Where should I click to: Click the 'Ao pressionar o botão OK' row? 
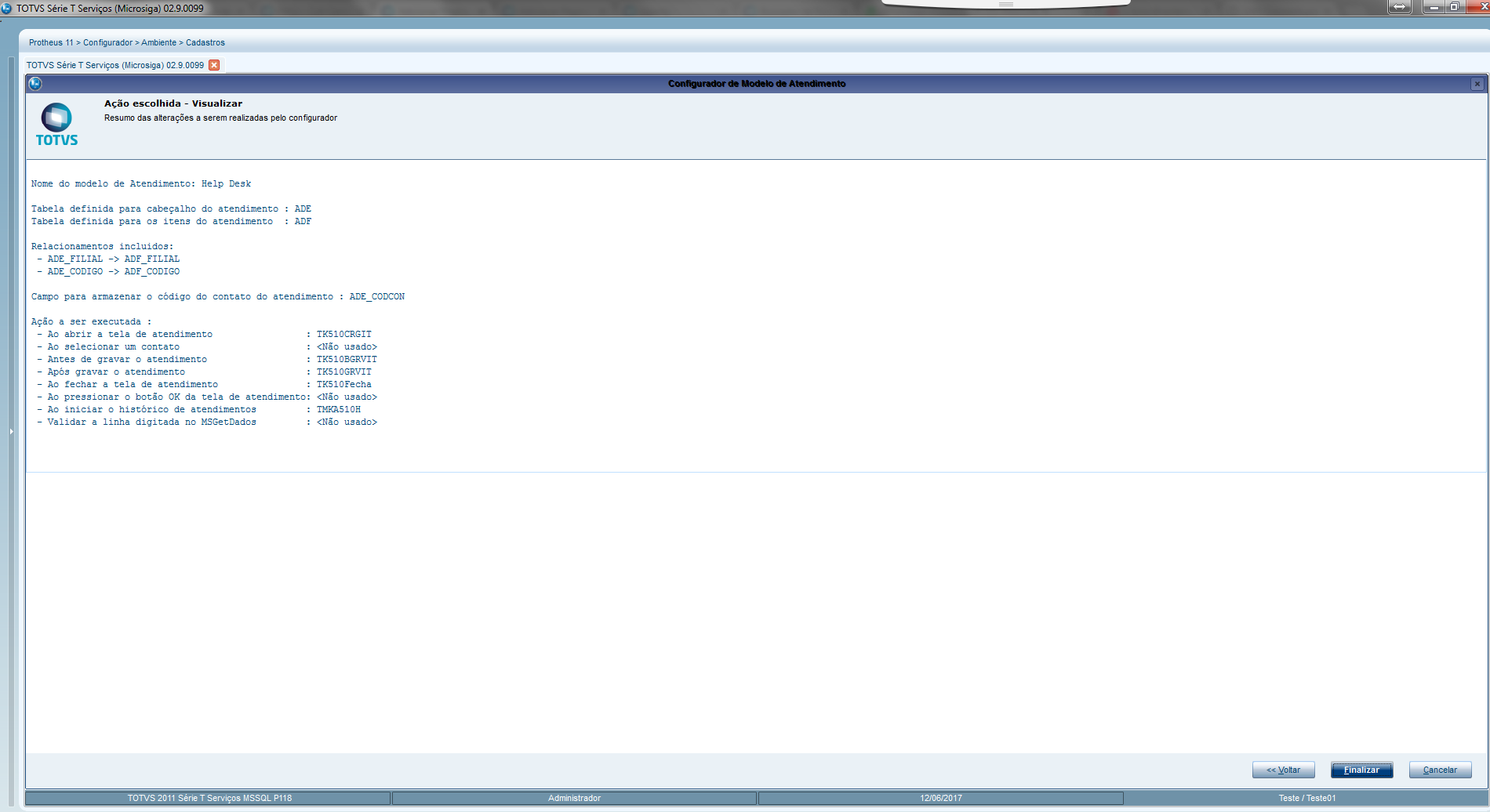click(x=207, y=397)
